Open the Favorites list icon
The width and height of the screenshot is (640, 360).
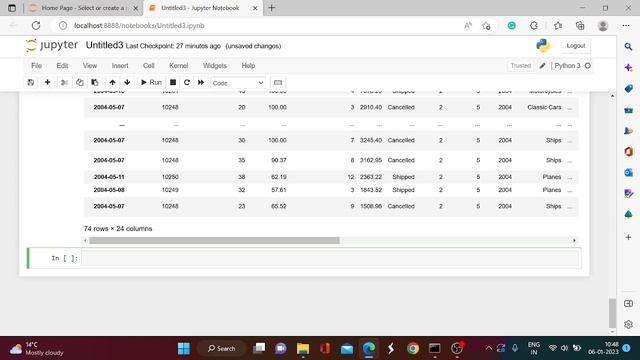pos(558,26)
